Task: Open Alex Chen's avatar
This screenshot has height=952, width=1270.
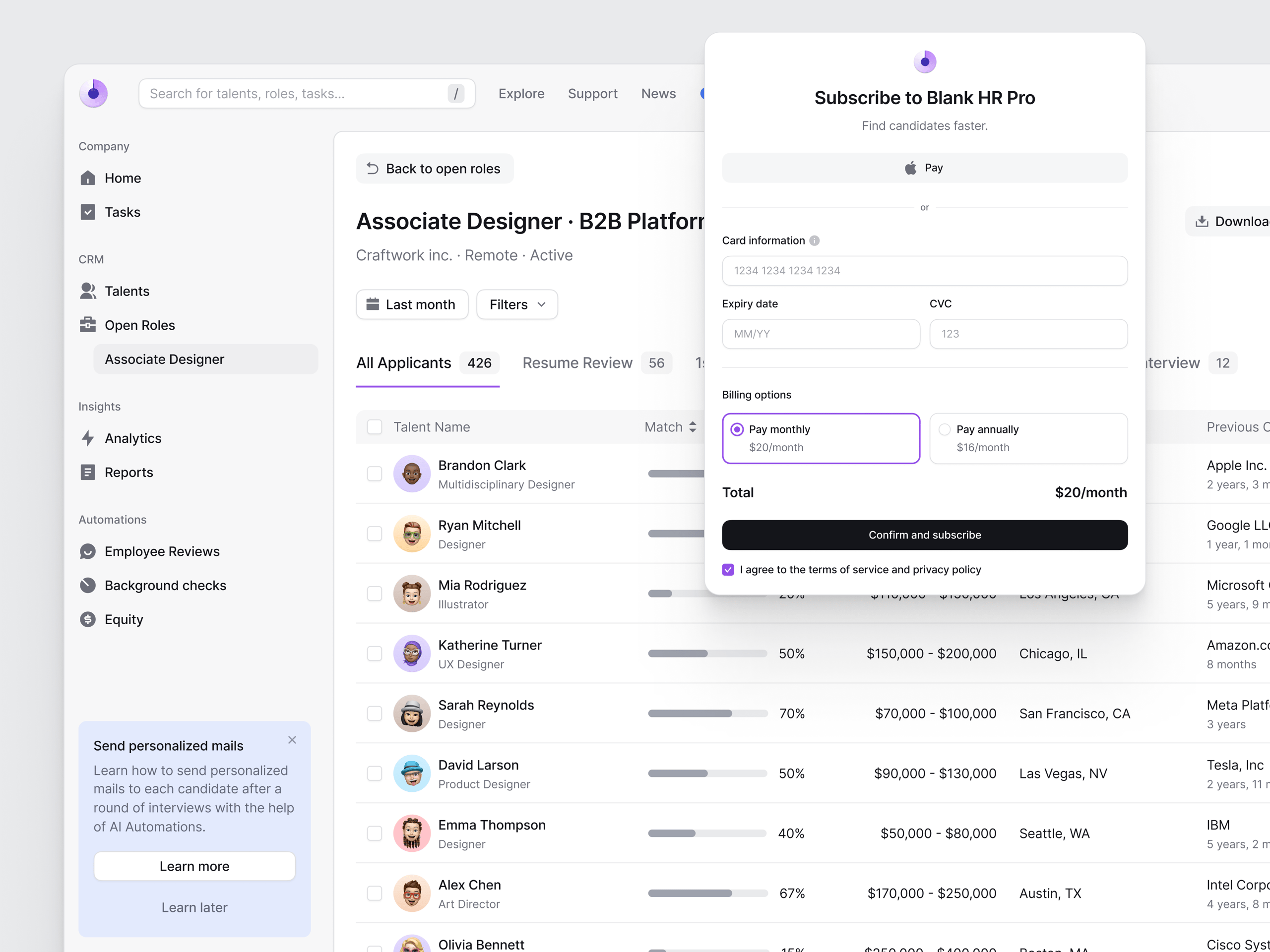Action: [x=412, y=893]
